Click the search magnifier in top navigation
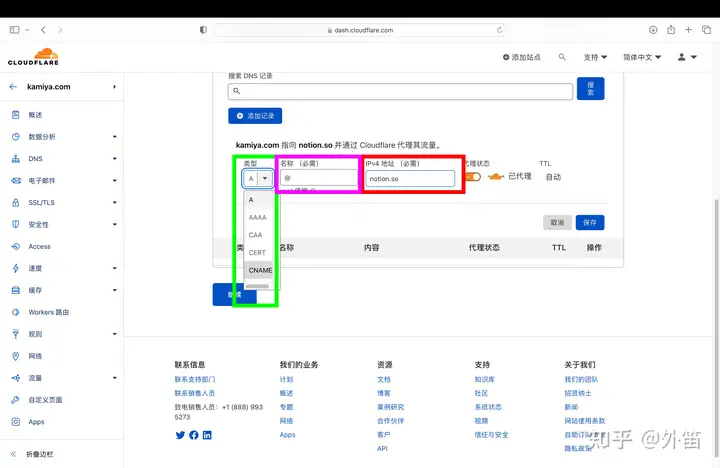 562,57
